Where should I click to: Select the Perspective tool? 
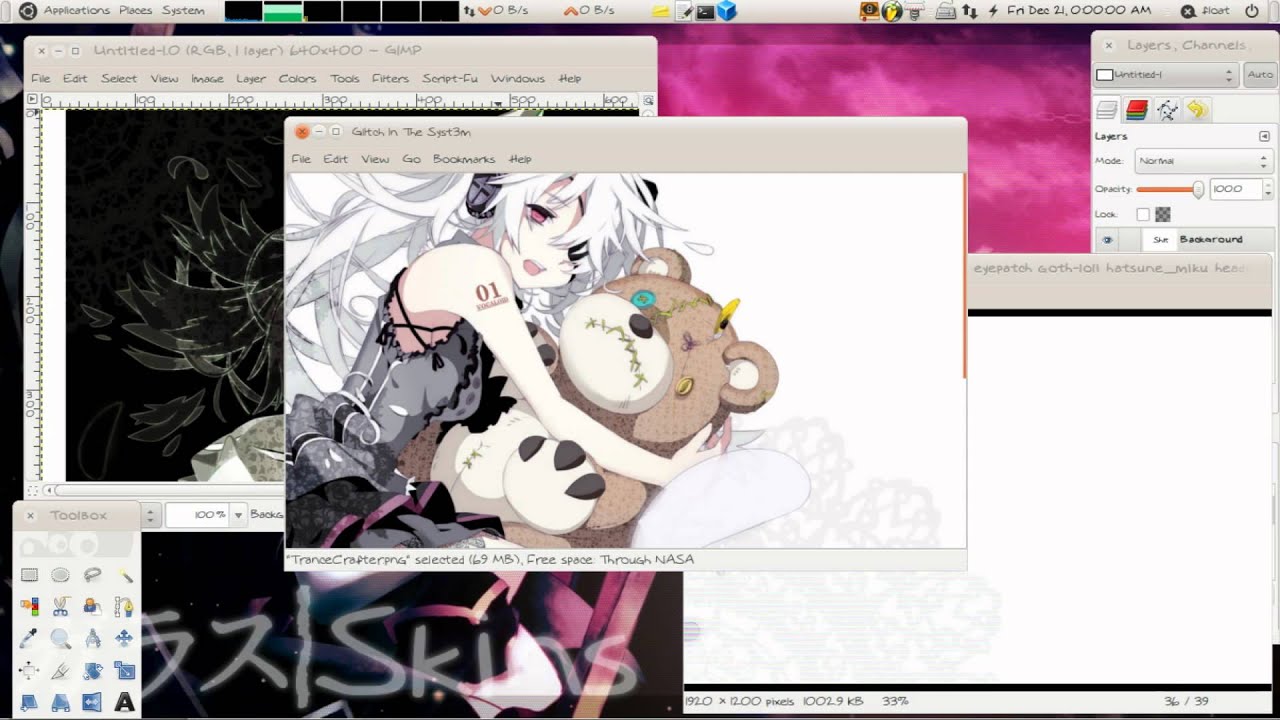pyautogui.click(x=61, y=702)
